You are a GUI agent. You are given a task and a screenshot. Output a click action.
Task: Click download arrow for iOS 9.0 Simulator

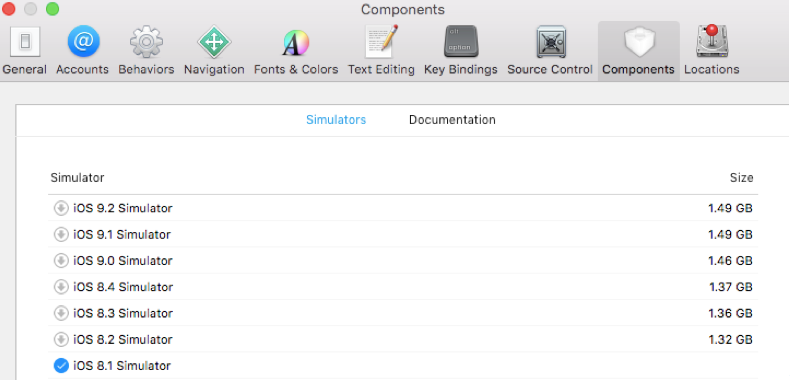tap(61, 261)
